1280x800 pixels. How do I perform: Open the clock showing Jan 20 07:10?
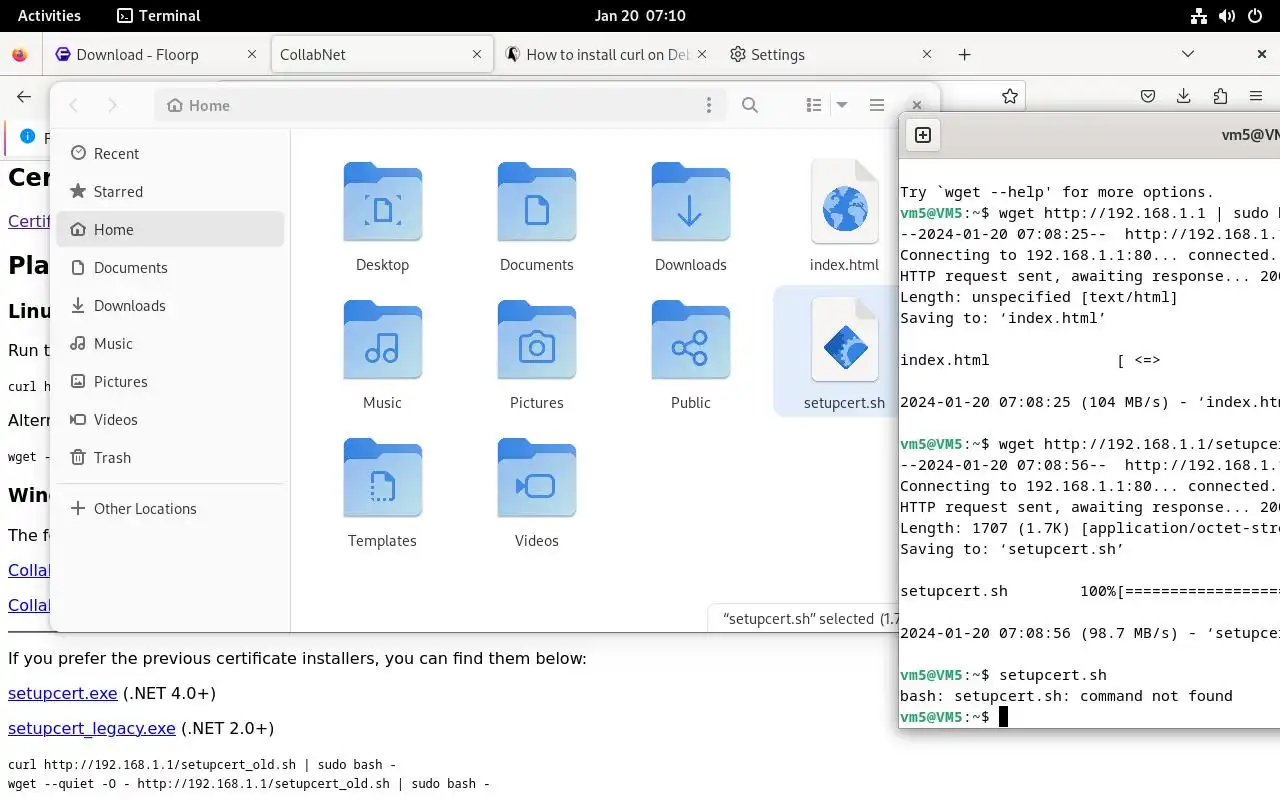tap(640, 15)
